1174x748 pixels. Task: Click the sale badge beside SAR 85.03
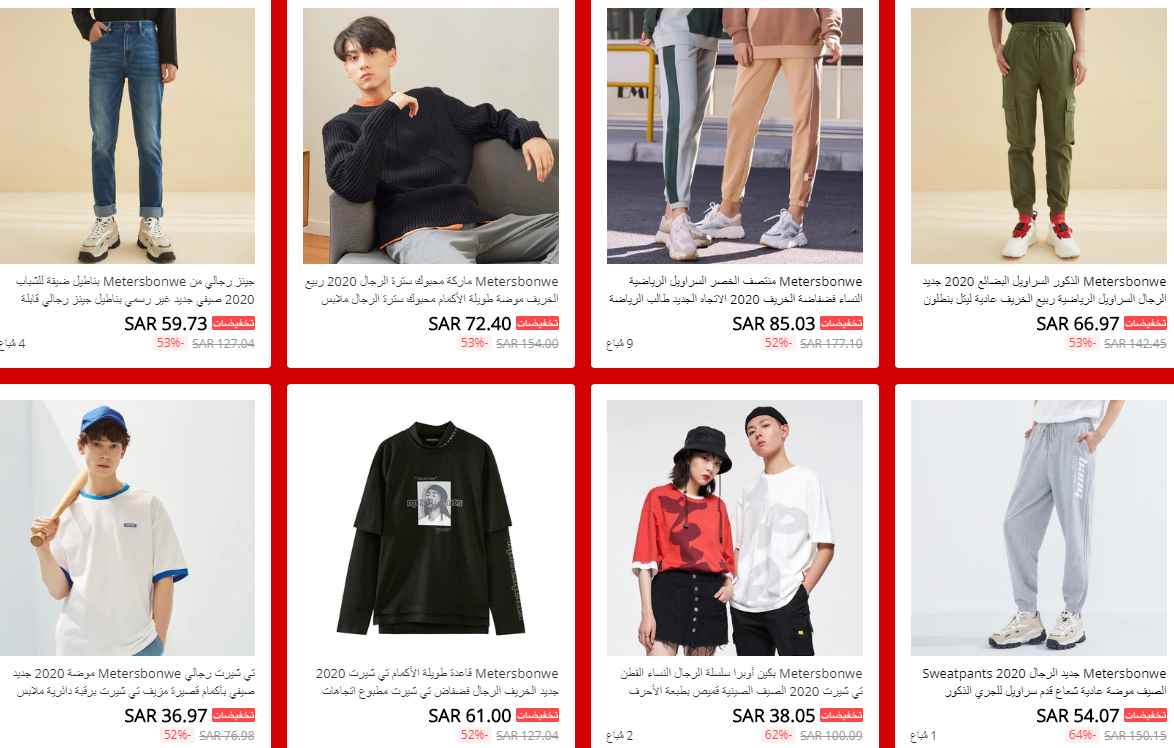(842, 323)
